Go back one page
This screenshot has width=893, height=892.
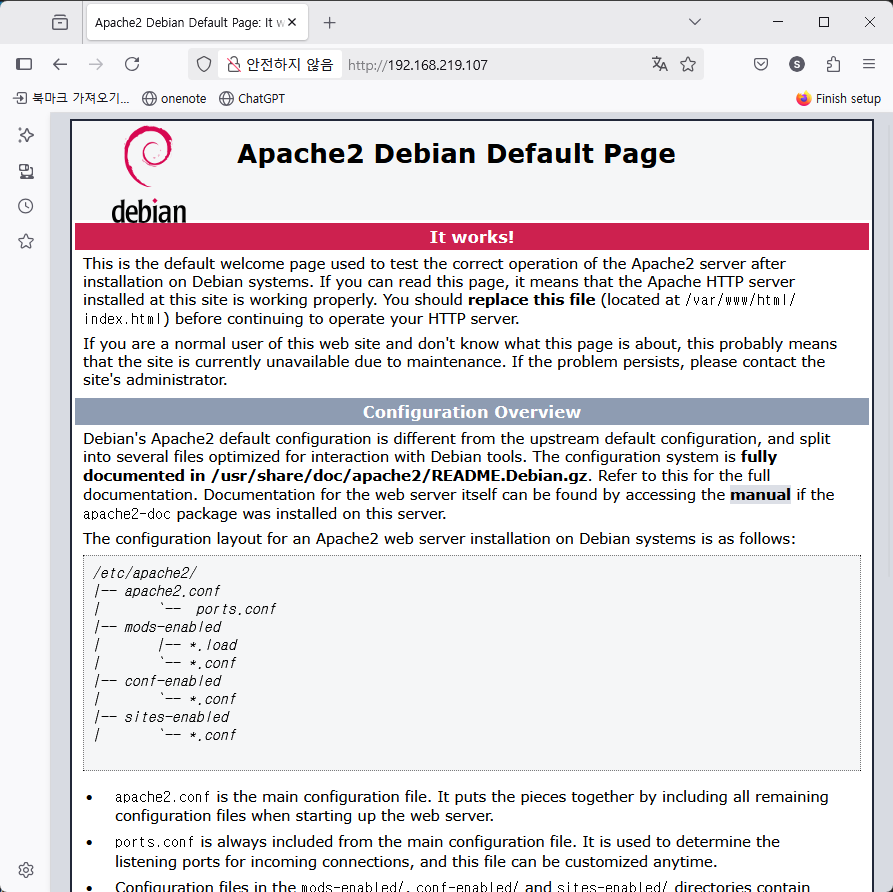[x=60, y=64]
